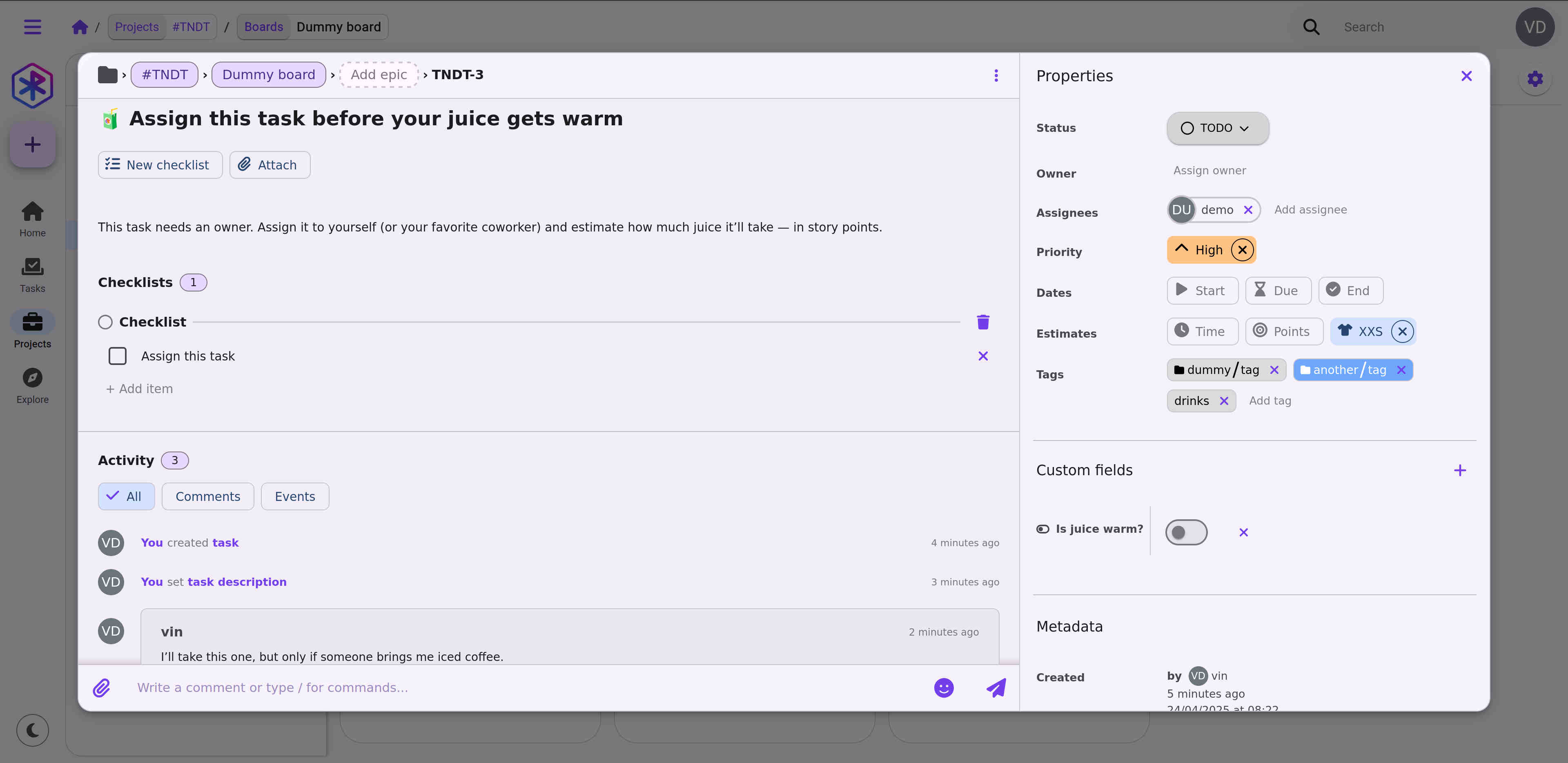Toggle dark mode moon icon
Image resolution: width=1568 pixels, height=763 pixels.
[32, 730]
